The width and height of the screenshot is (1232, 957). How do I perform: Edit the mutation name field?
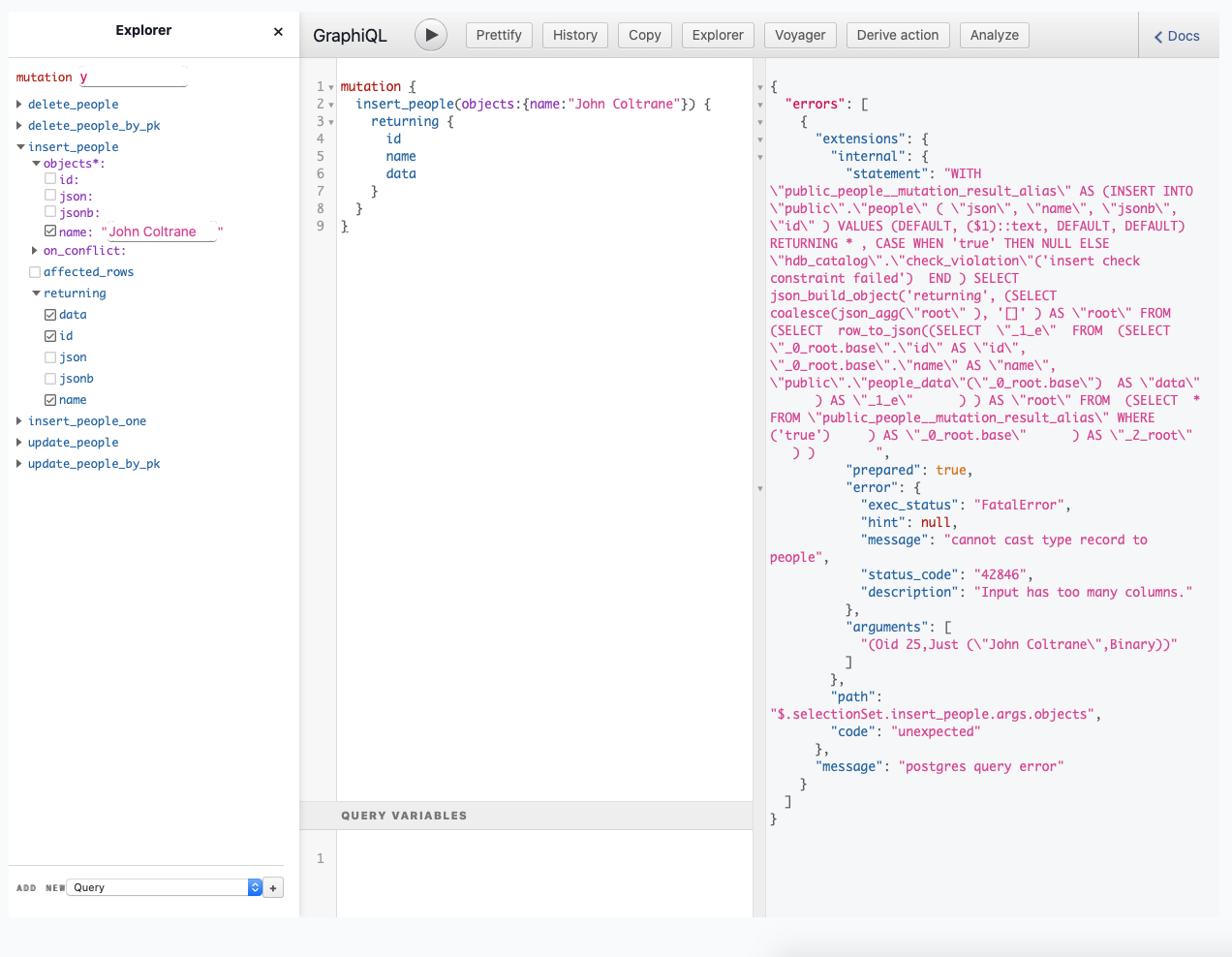pos(133,77)
